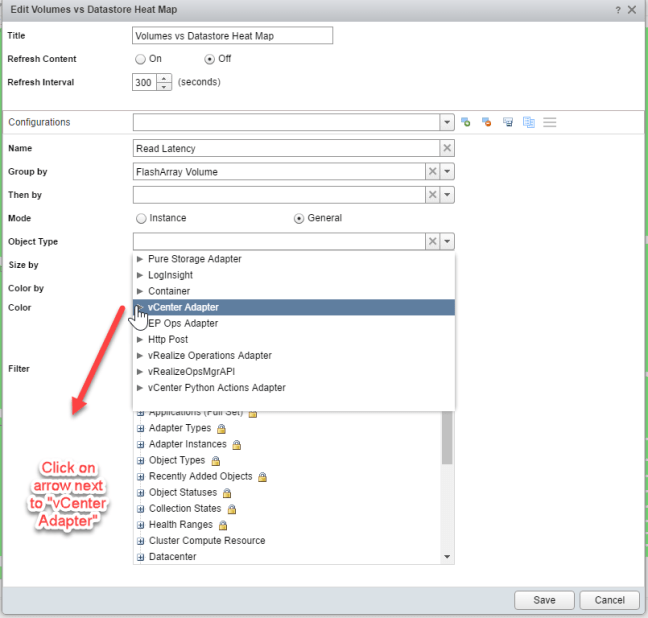Choose the General mode radio button

[x=298, y=218]
